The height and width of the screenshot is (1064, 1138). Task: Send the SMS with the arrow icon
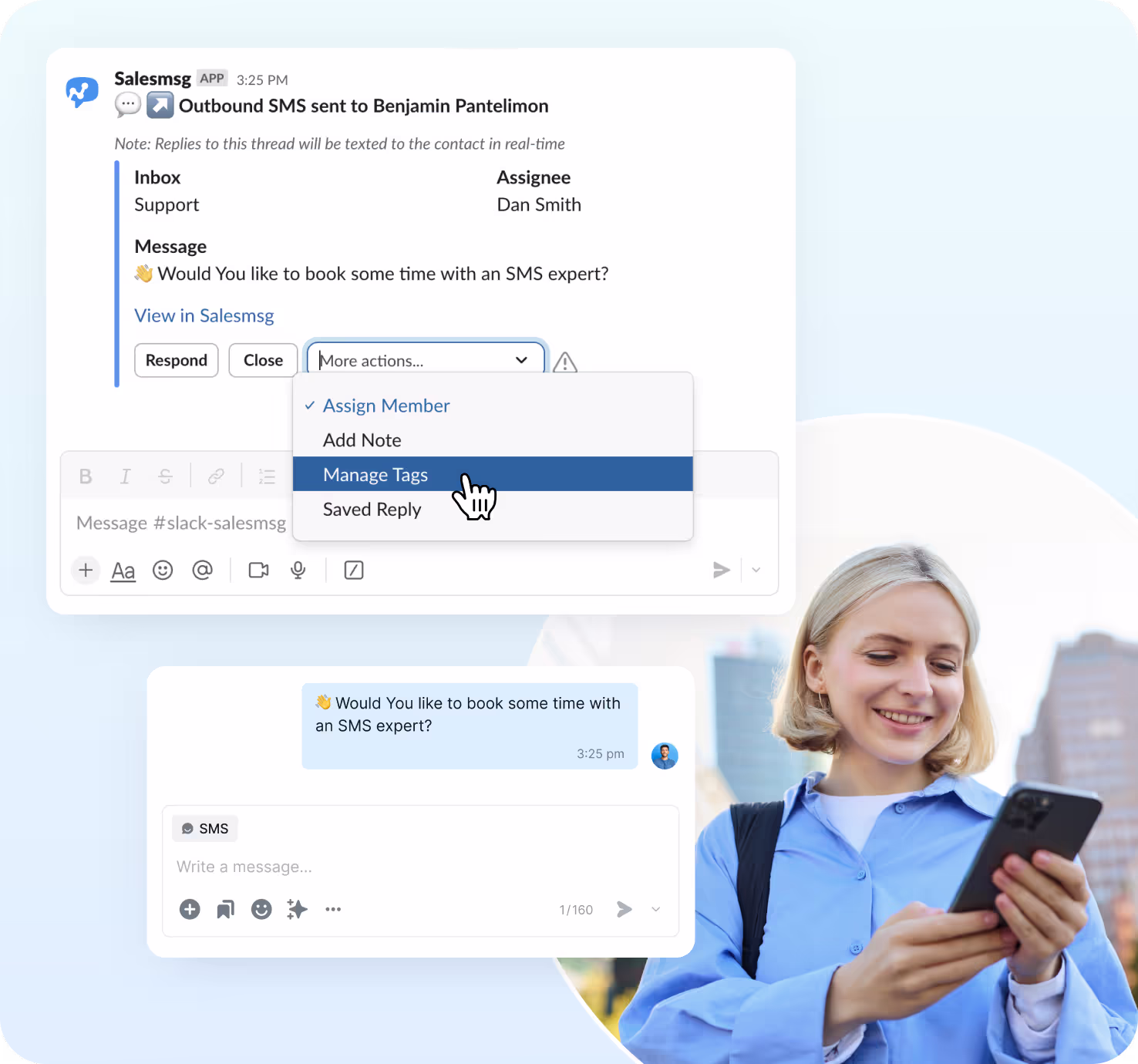coord(625,910)
